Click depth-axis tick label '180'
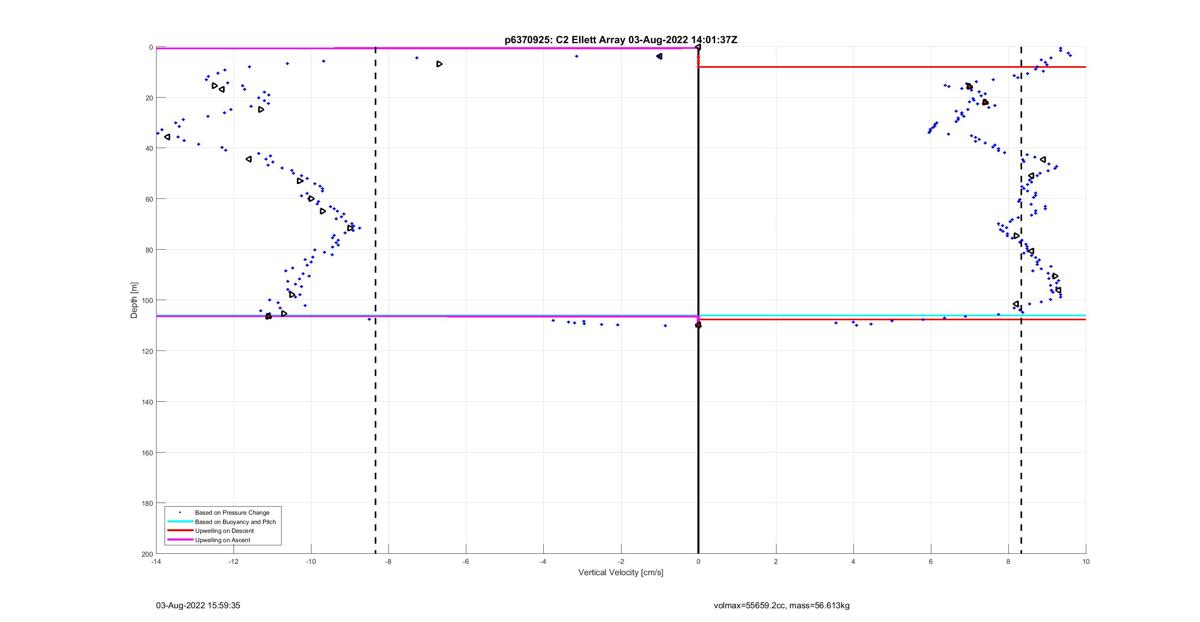 (x=146, y=503)
